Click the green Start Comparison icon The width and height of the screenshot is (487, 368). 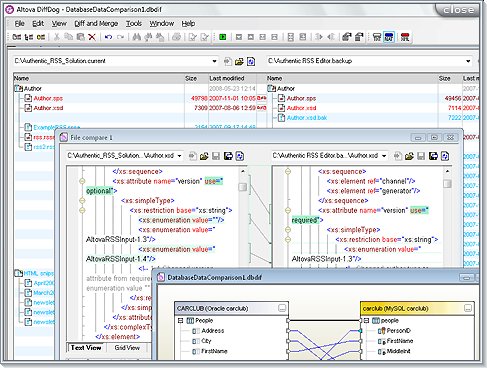[223, 37]
